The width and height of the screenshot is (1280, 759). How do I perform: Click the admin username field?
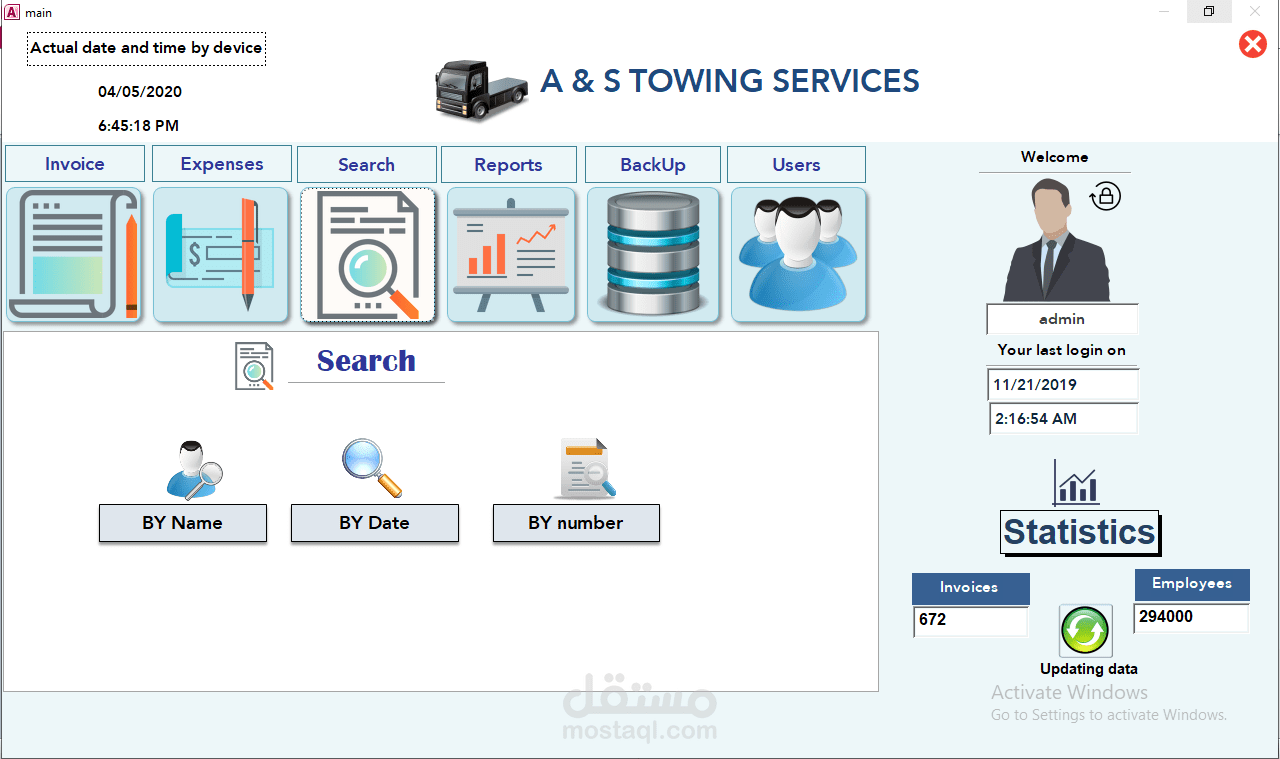coord(1062,319)
